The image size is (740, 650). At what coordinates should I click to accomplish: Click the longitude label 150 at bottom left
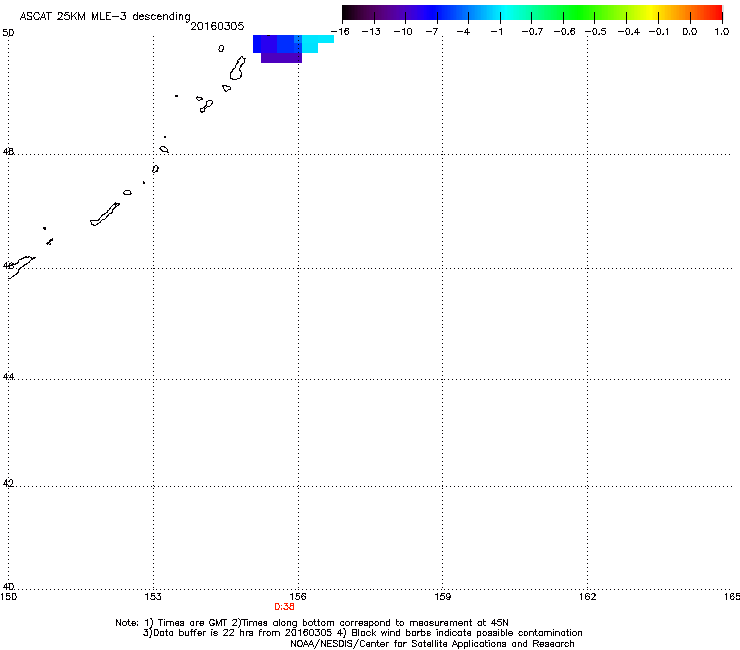[9, 597]
